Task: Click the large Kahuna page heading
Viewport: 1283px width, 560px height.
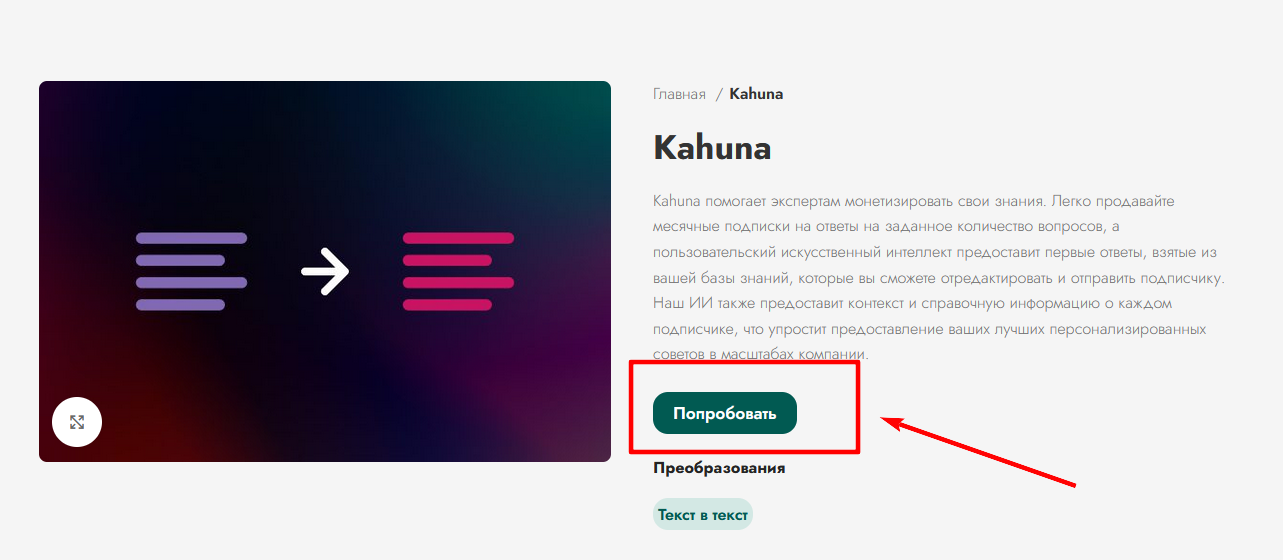Action: (x=712, y=149)
